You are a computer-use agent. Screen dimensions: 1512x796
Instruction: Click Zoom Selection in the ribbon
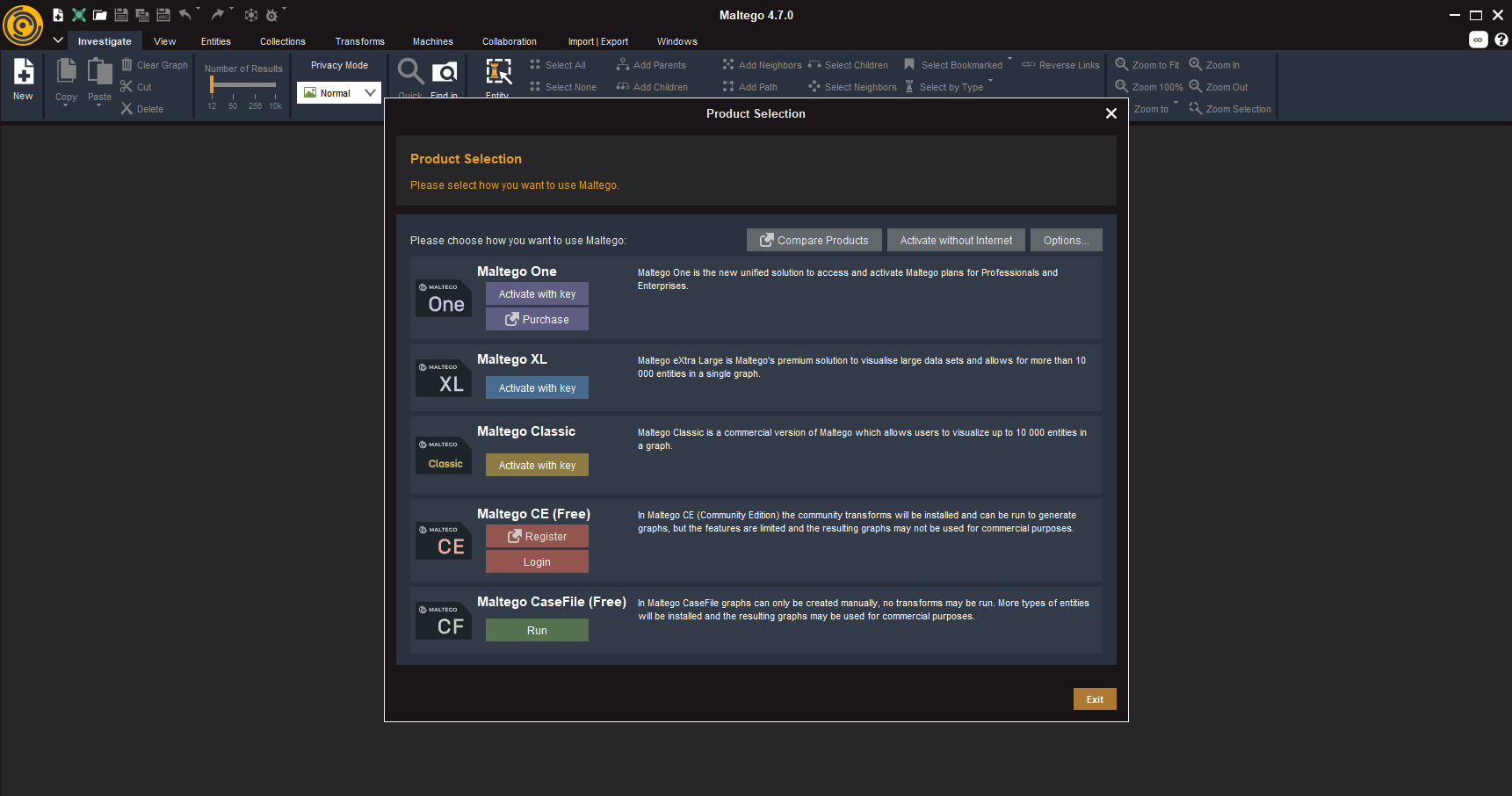(x=1230, y=109)
